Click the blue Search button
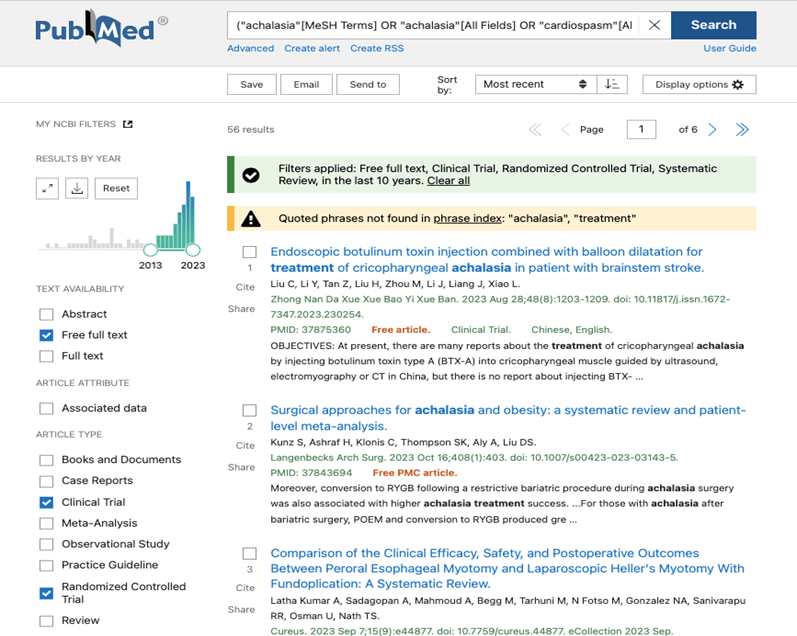This screenshot has width=797, height=636. point(713,25)
